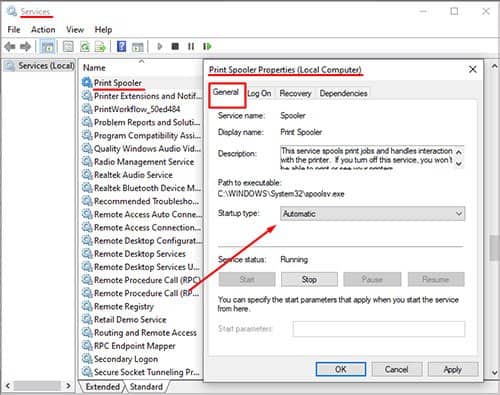Click the Start Service play icon
This screenshot has height=395, width=500.
click(x=160, y=46)
